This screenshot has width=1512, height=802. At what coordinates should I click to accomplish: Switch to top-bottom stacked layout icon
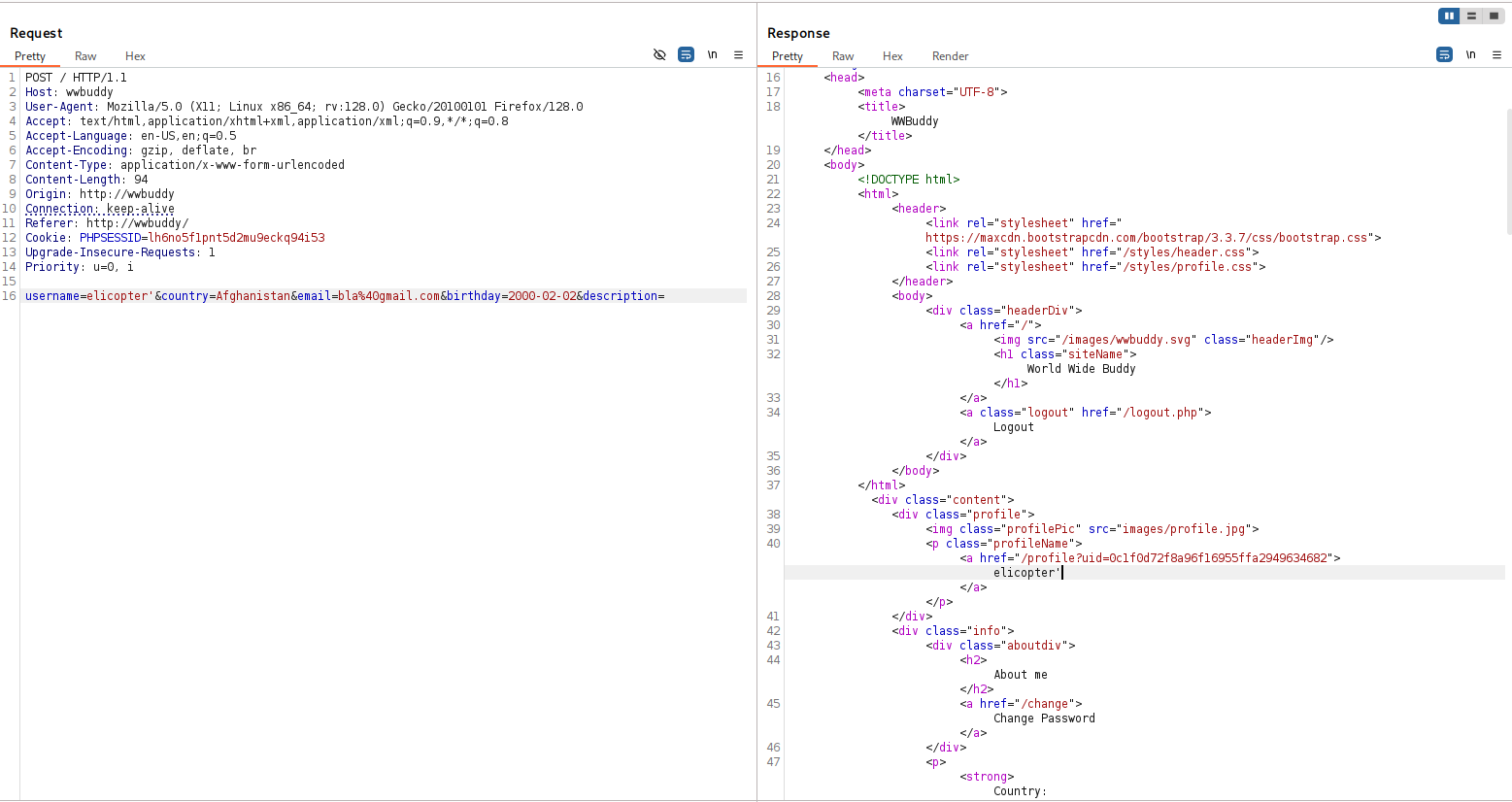click(x=1471, y=16)
